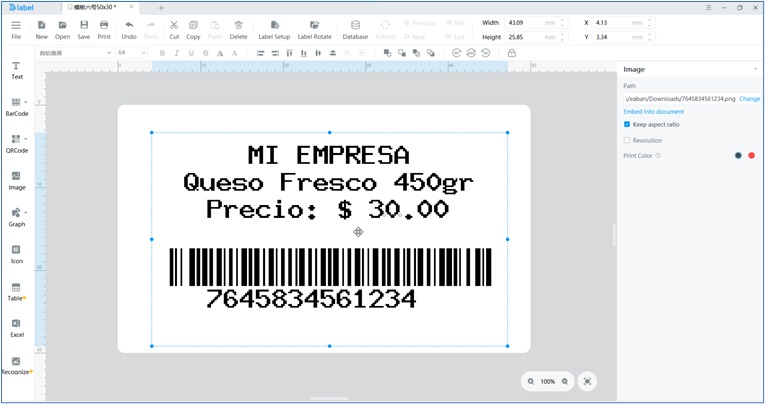Insert a Table from sidebar
This screenshot has height=404, width=765.
[x=16, y=291]
